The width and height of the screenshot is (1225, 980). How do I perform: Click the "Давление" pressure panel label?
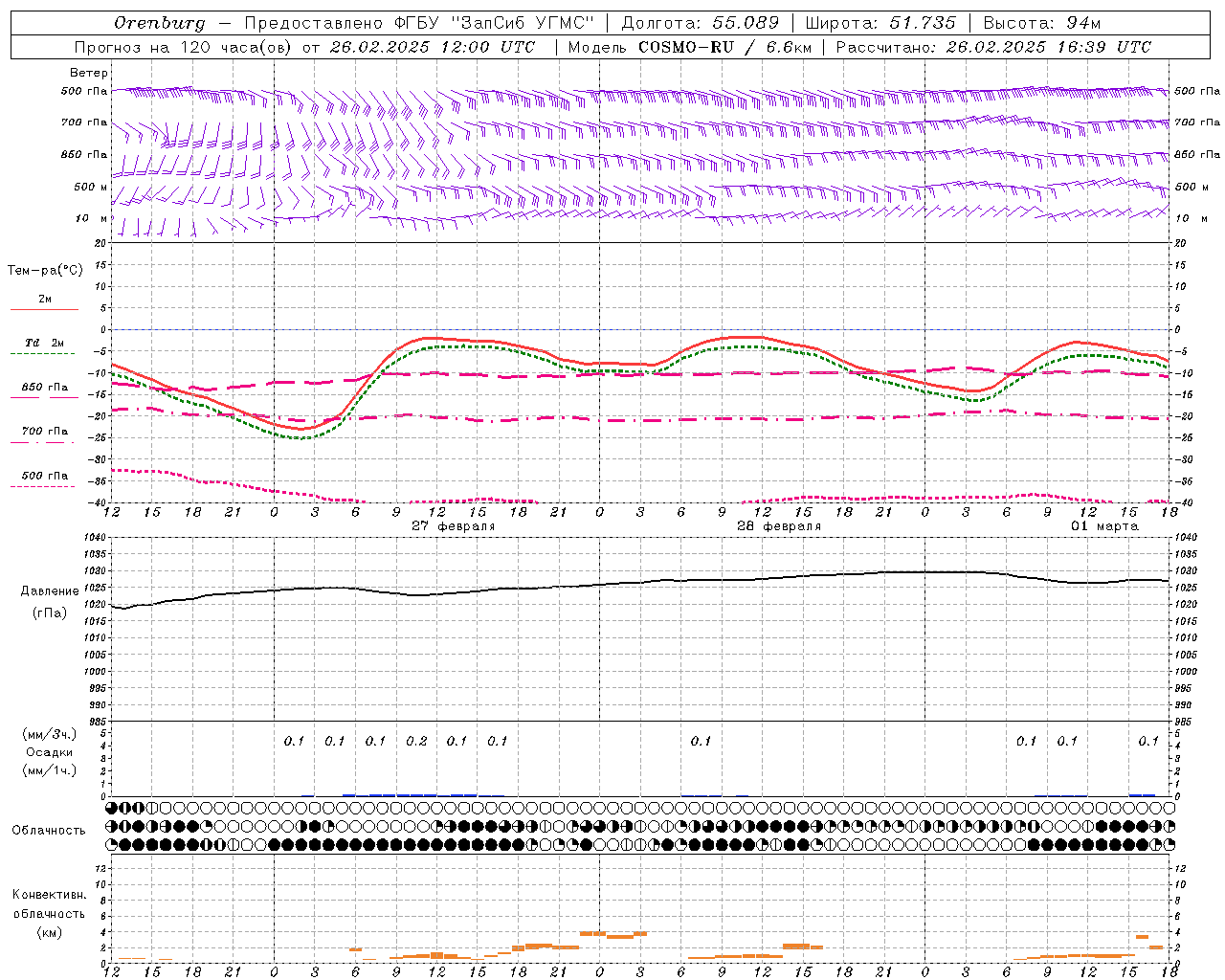pyautogui.click(x=50, y=591)
